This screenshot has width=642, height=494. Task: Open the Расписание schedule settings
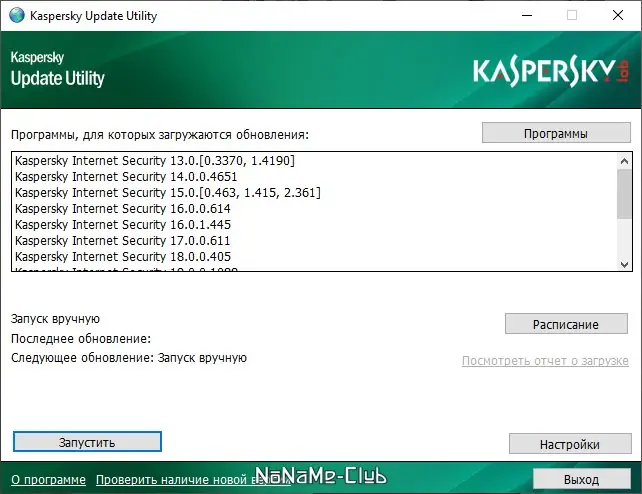(566, 324)
